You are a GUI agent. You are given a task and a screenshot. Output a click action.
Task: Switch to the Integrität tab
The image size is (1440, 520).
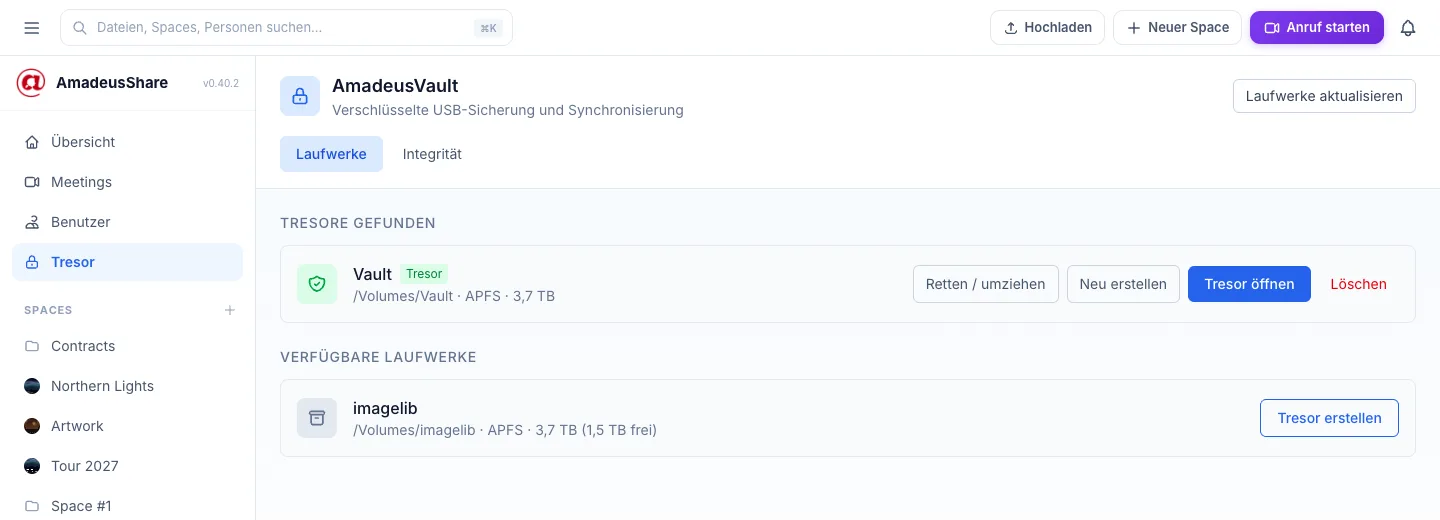pos(432,154)
